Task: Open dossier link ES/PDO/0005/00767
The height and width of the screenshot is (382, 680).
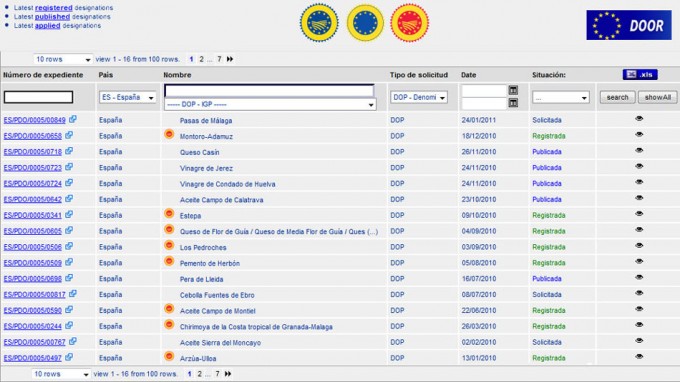Action: point(34,342)
